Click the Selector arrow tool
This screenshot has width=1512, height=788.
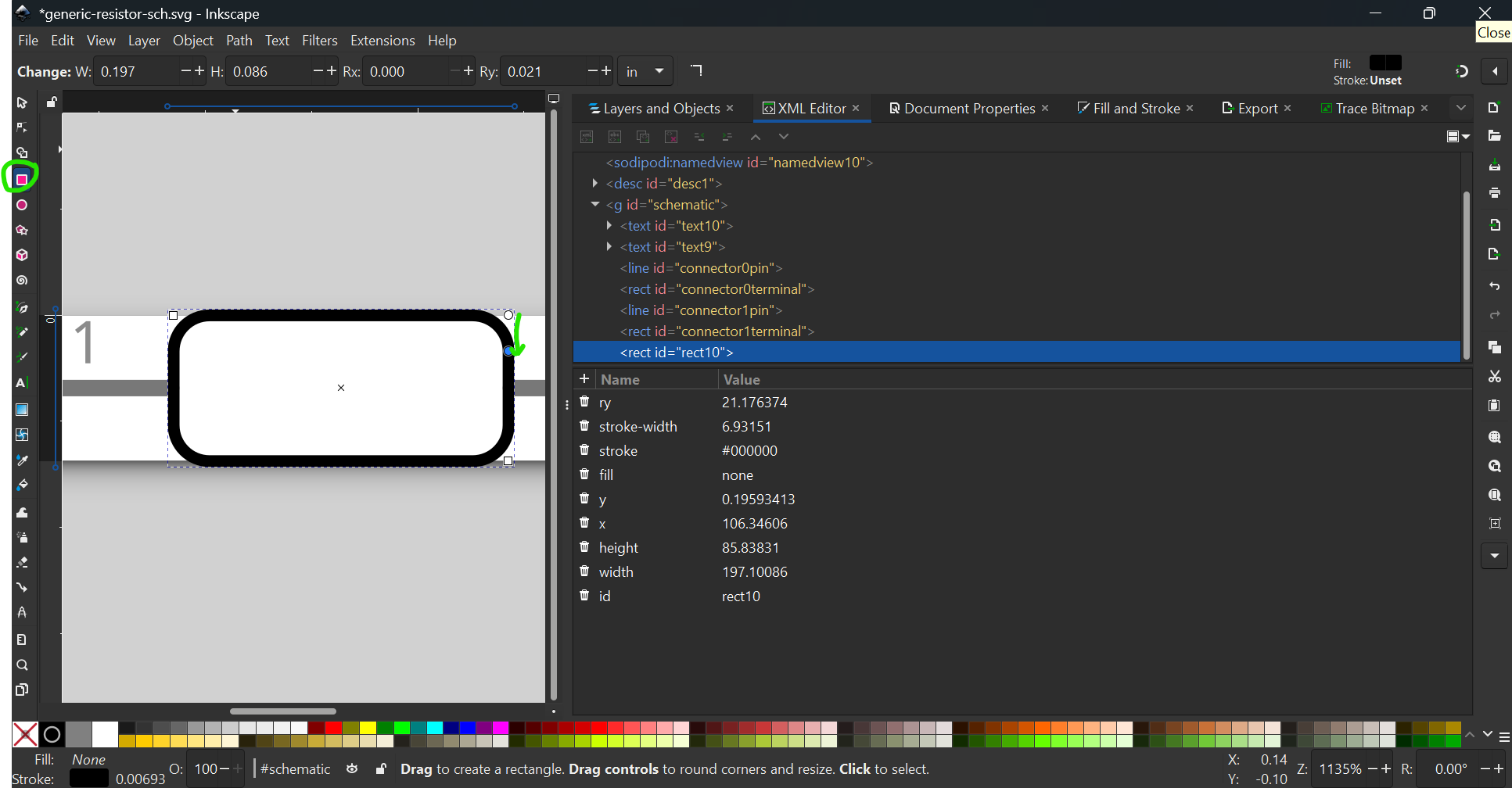(x=22, y=103)
